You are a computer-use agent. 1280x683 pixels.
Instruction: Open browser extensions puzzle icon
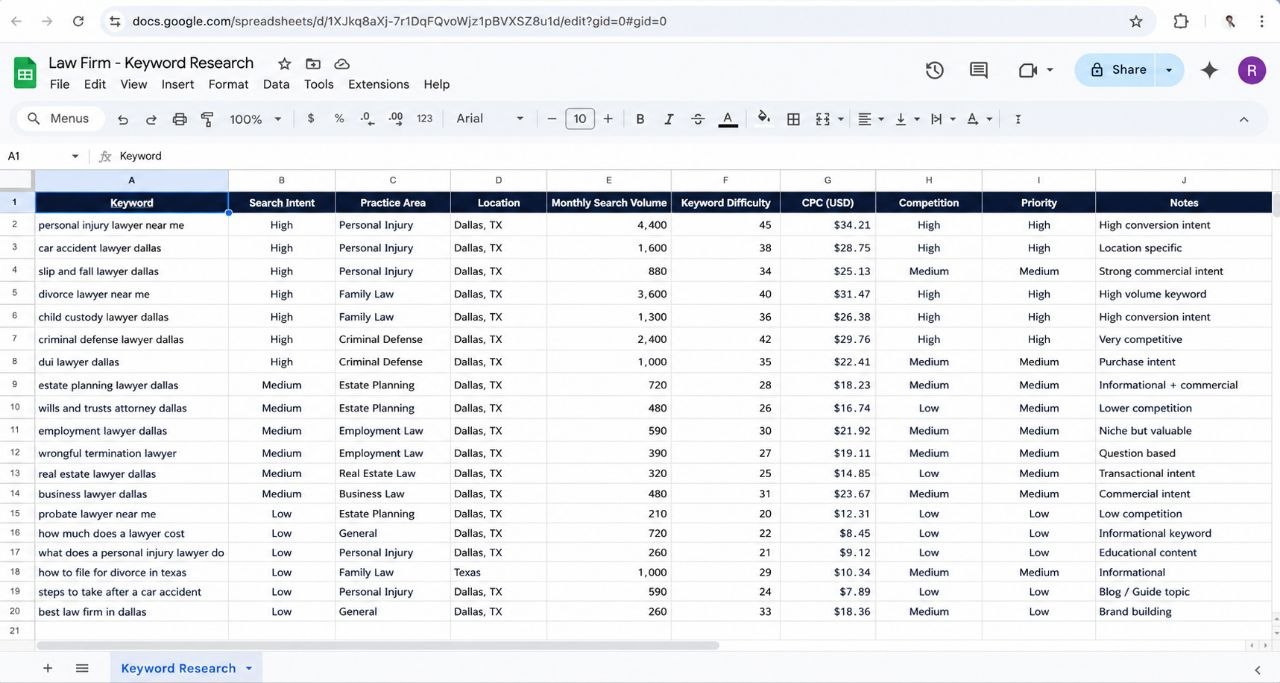(x=1181, y=21)
